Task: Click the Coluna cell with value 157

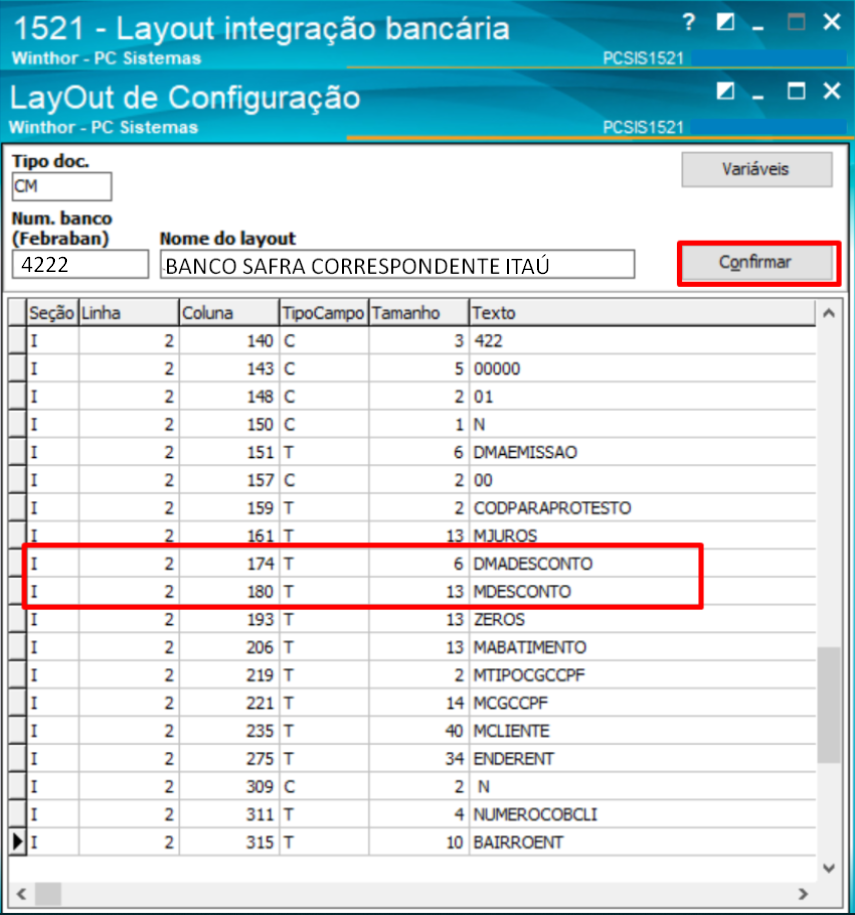Action: click(229, 480)
